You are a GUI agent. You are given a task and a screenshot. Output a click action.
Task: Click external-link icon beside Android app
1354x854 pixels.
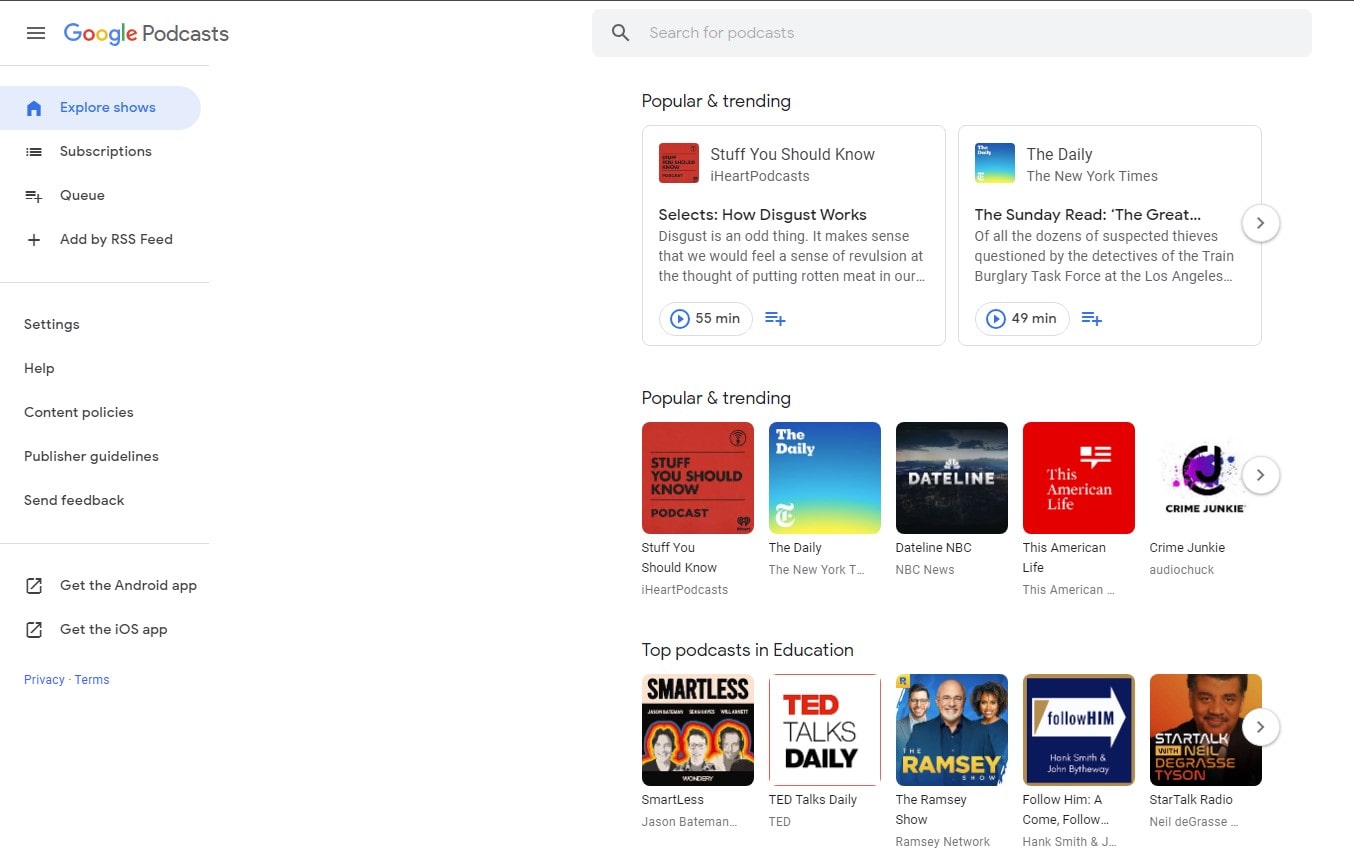click(x=34, y=586)
